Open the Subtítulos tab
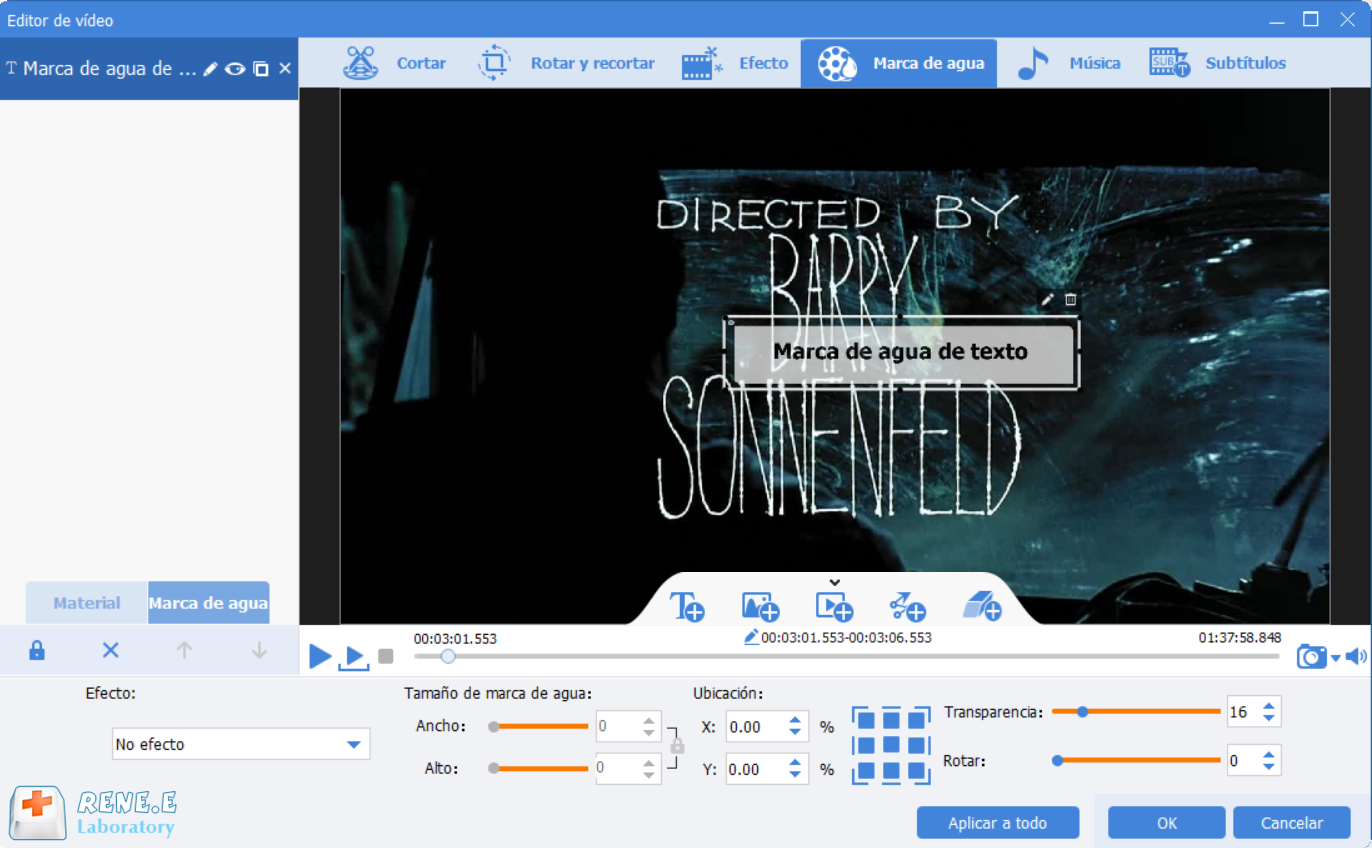1372x848 pixels. (x=1217, y=63)
